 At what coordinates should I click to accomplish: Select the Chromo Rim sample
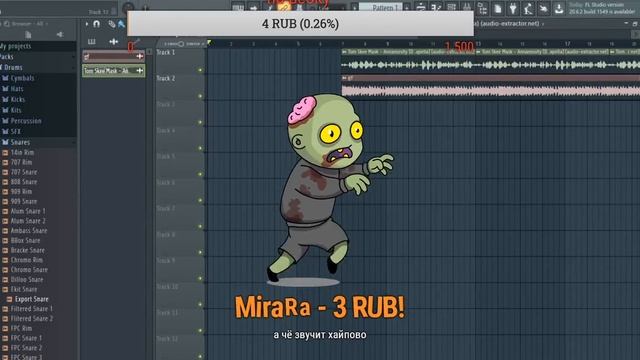pos(27,260)
